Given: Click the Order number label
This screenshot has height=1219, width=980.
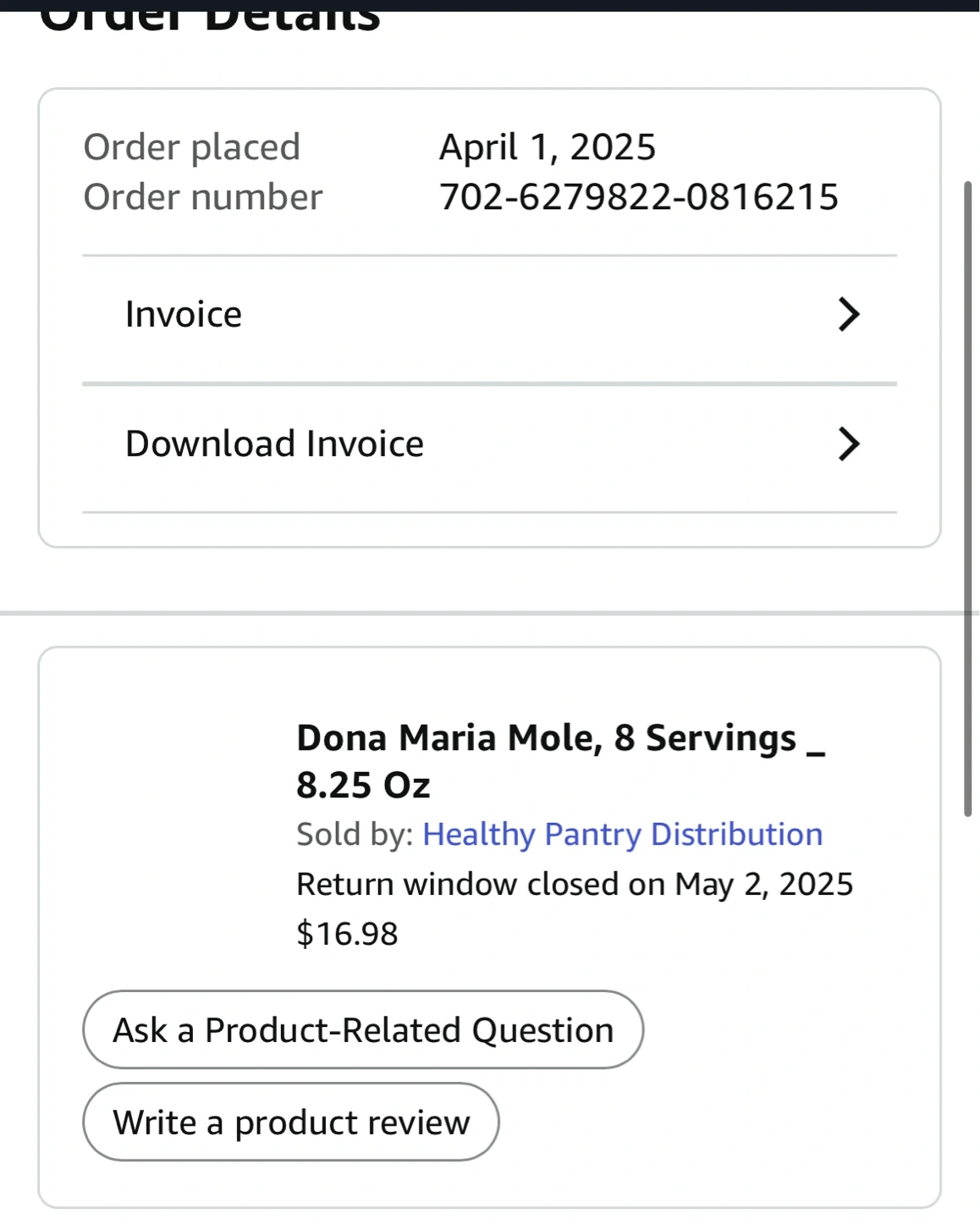Looking at the screenshot, I should pyautogui.click(x=203, y=197).
